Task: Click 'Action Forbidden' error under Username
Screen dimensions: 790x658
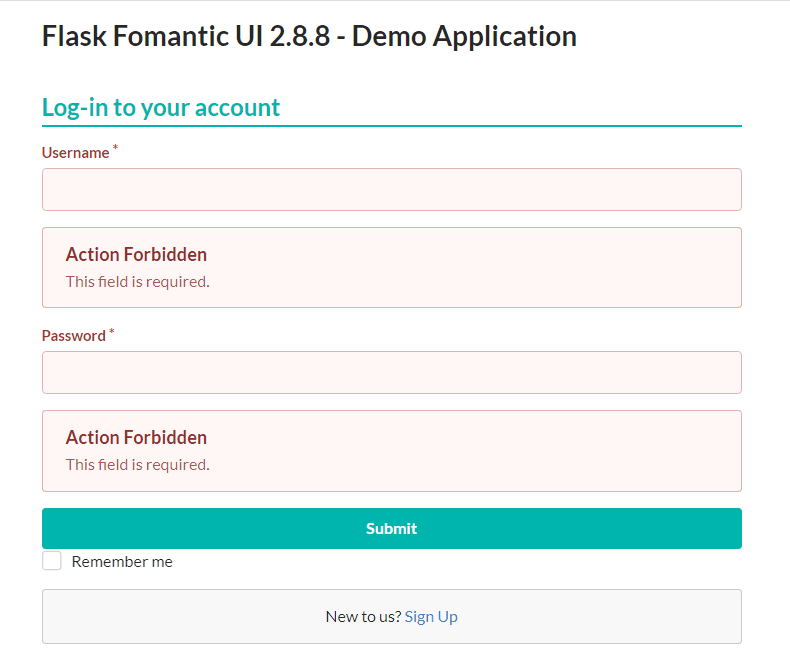Action: tap(136, 254)
